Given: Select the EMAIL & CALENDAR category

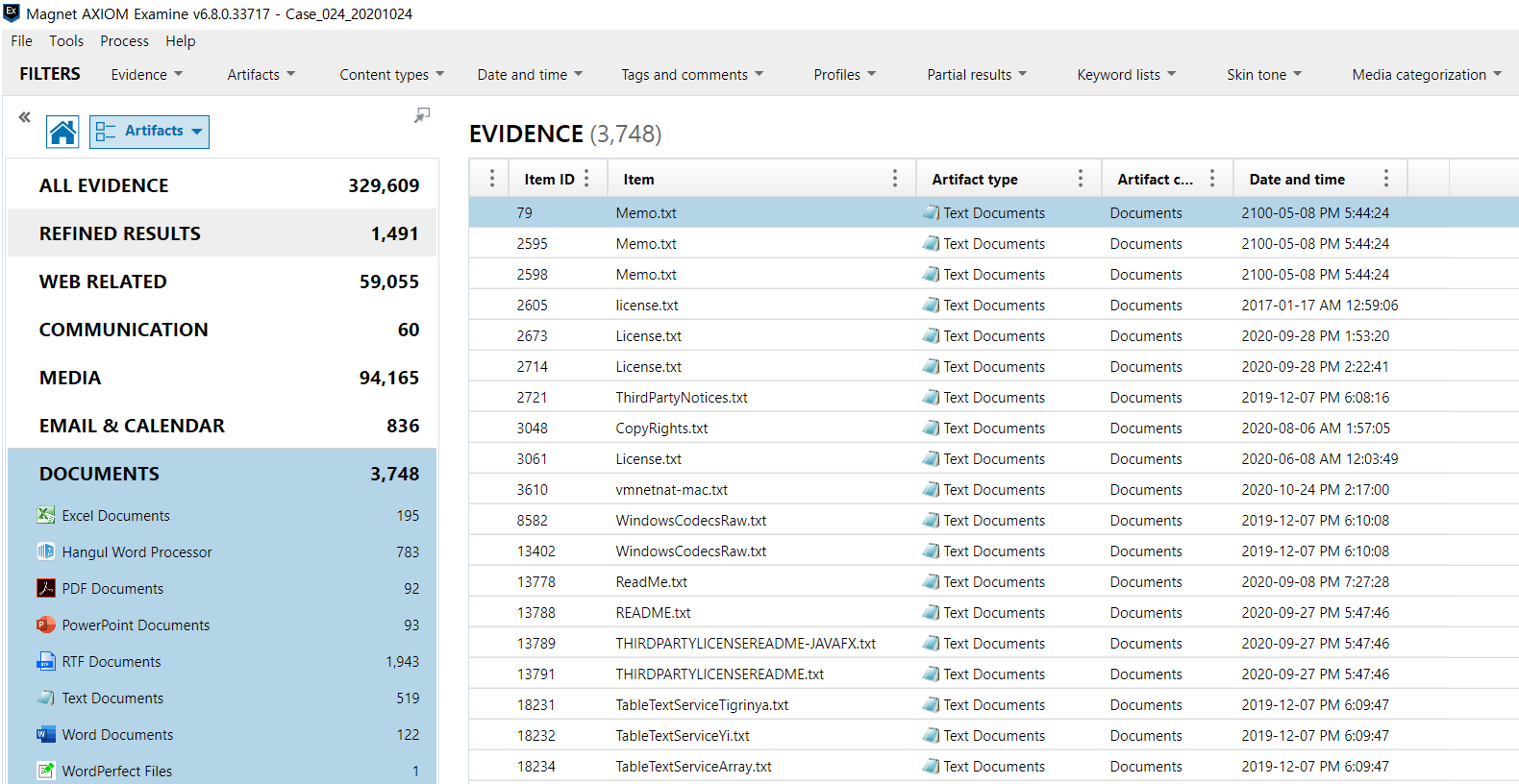Looking at the screenshot, I should click(222, 426).
